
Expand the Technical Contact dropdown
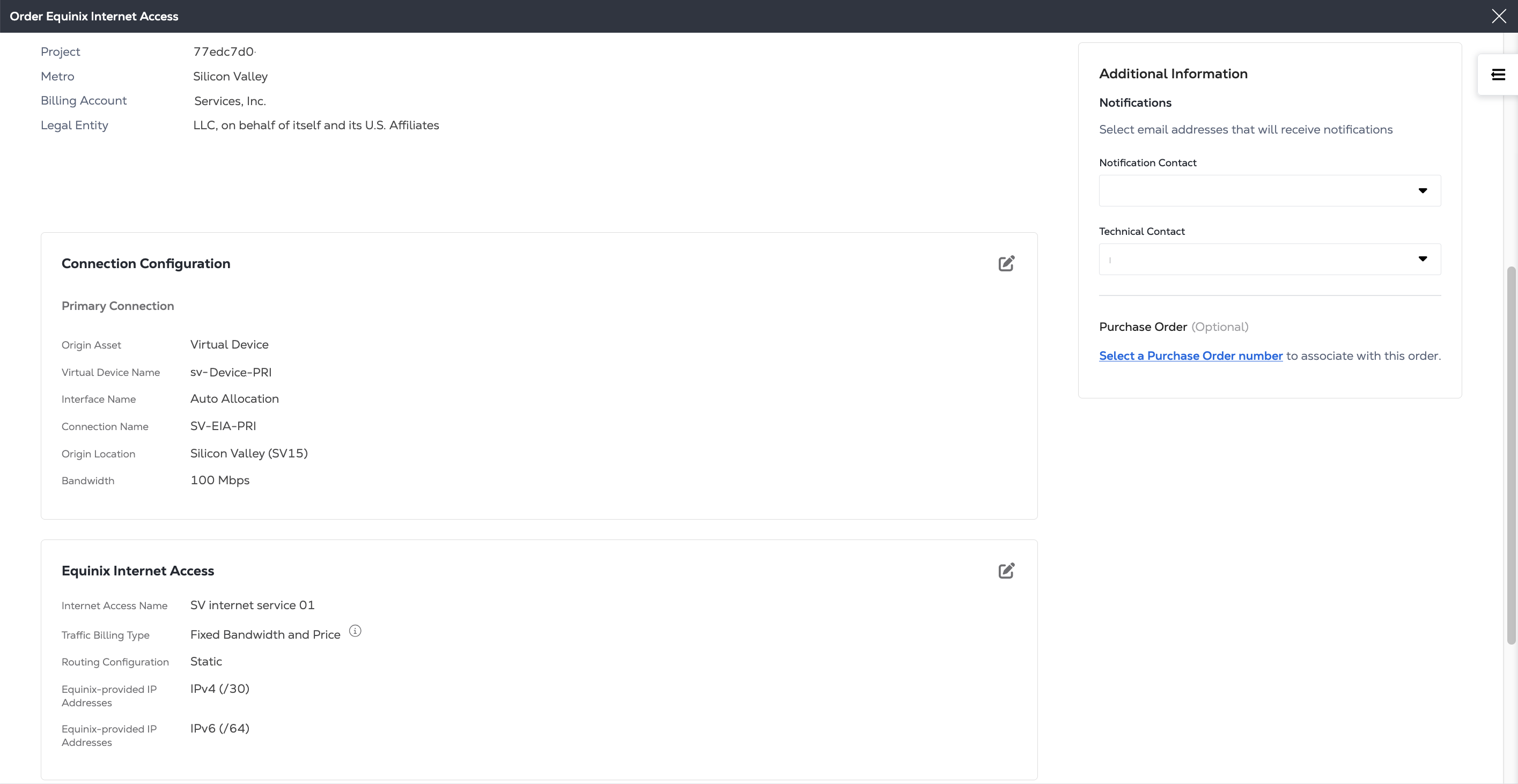1269,259
